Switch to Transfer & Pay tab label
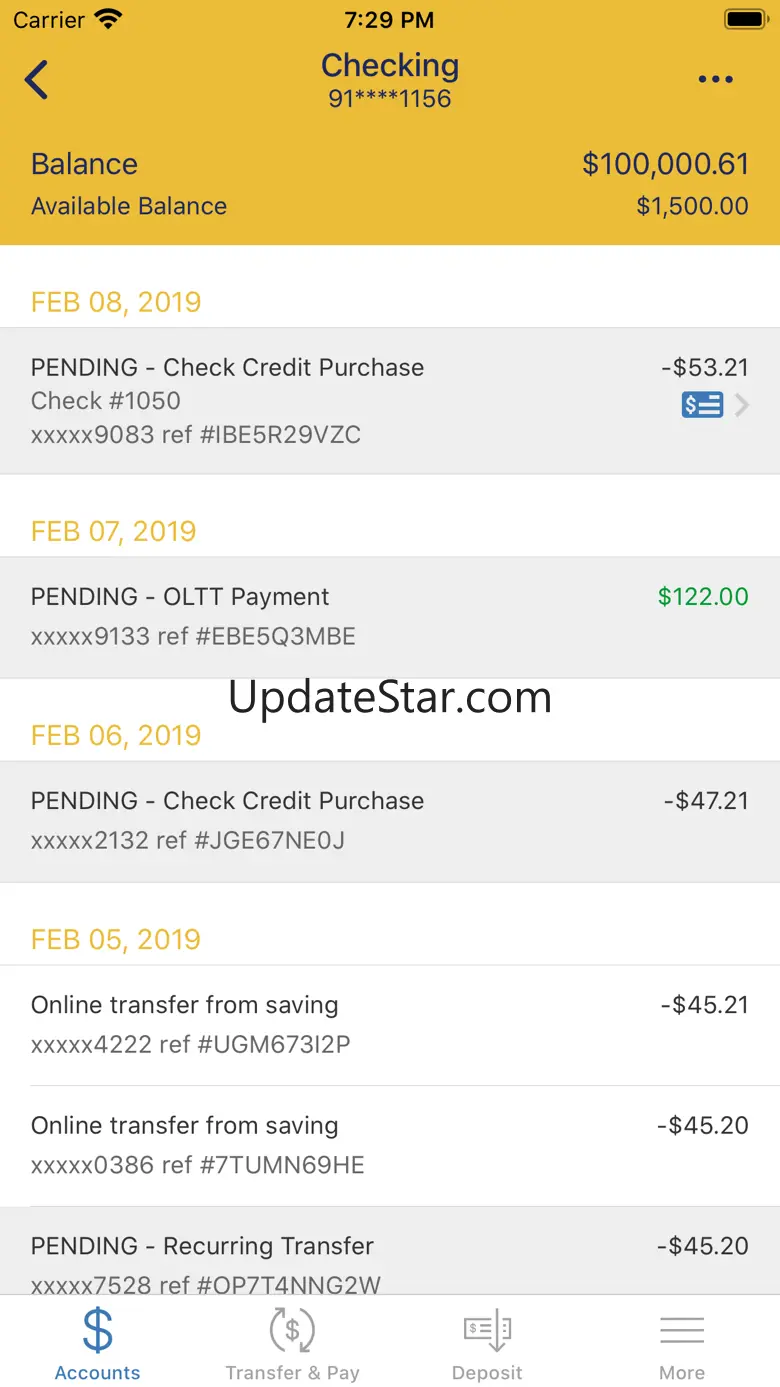 [292, 1373]
